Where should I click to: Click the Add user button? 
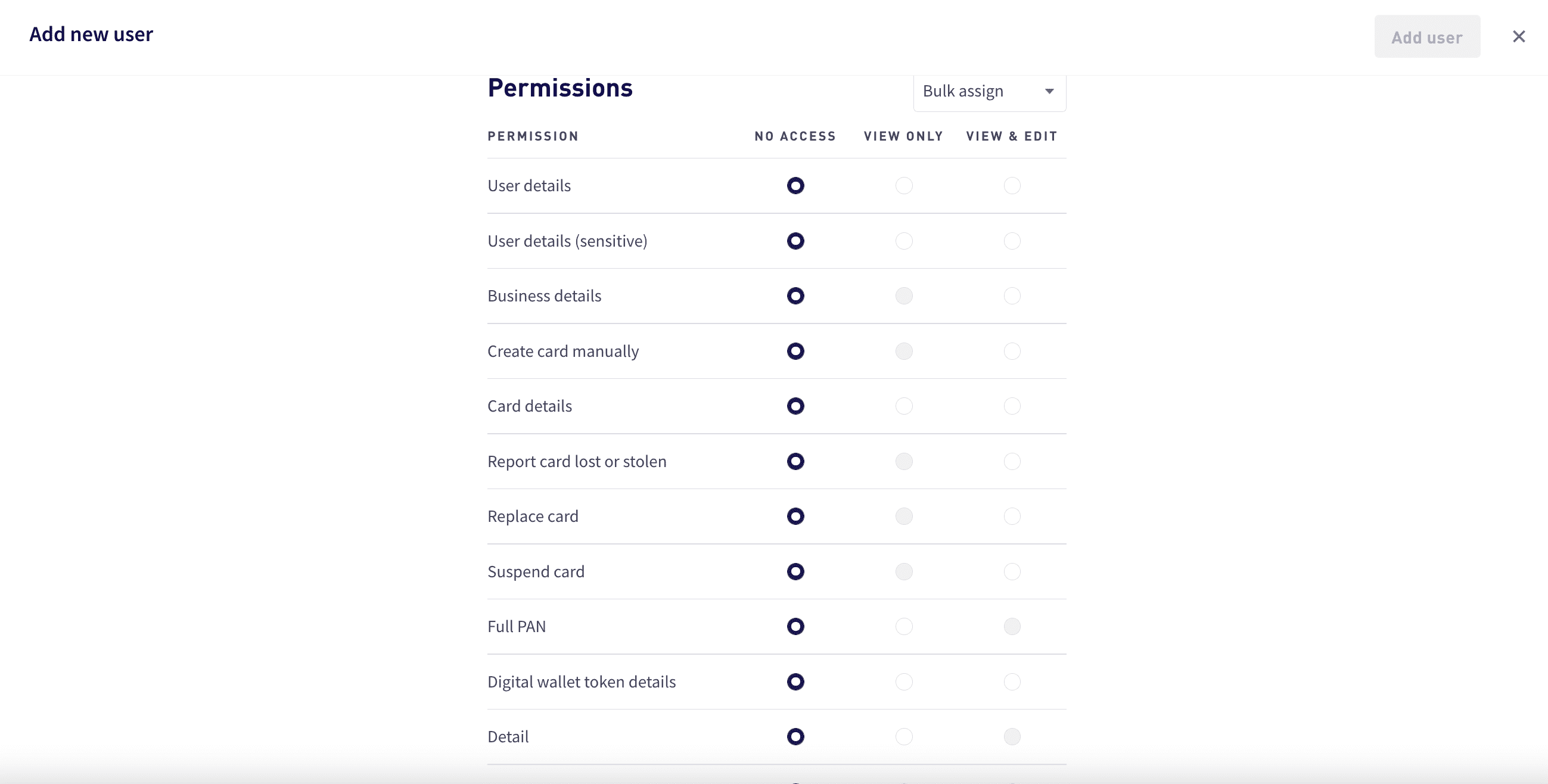(1427, 37)
